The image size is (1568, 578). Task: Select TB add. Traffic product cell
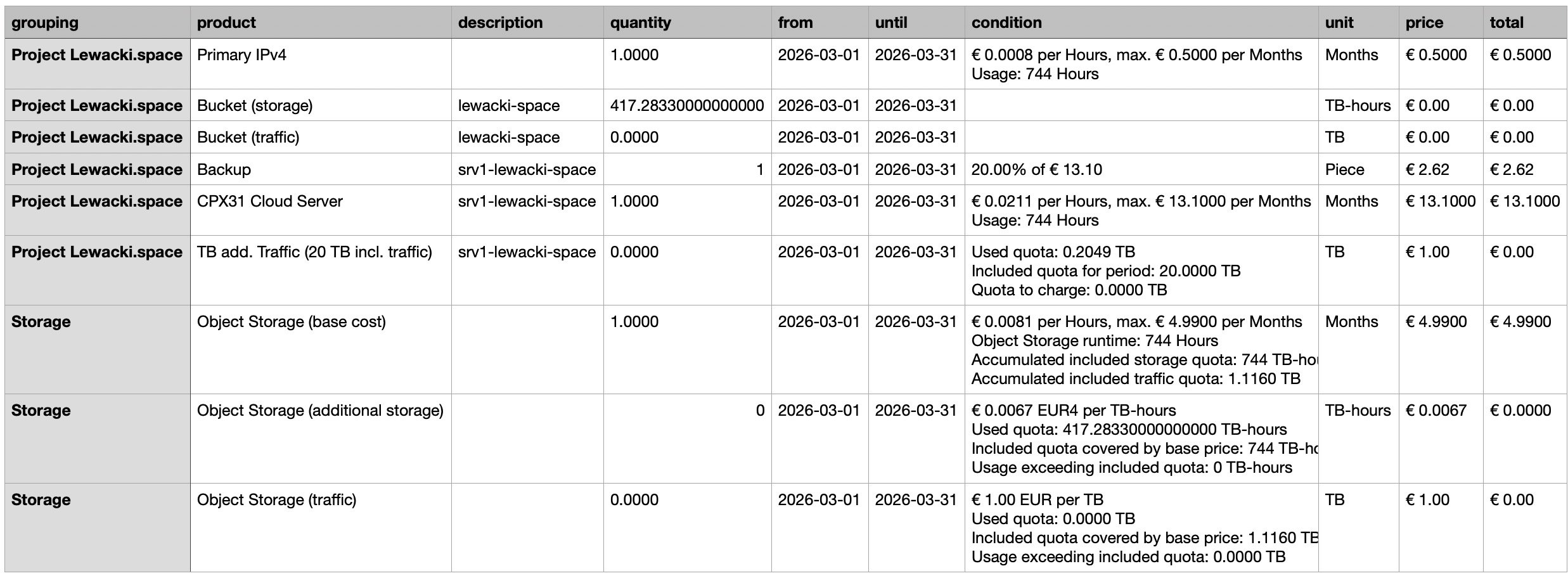click(x=321, y=271)
